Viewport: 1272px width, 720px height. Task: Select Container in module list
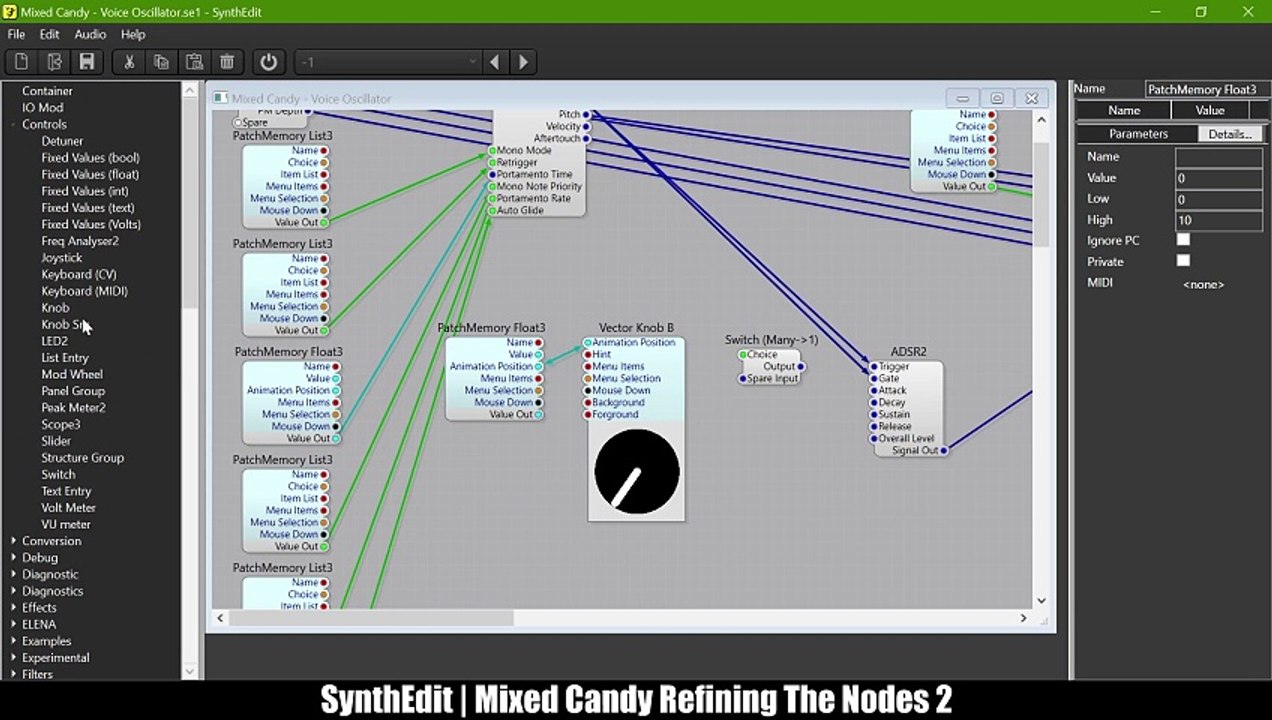pyautogui.click(x=47, y=91)
